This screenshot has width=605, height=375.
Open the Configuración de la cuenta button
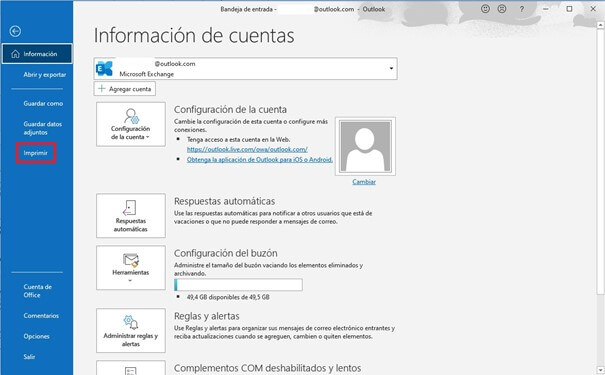coord(131,124)
